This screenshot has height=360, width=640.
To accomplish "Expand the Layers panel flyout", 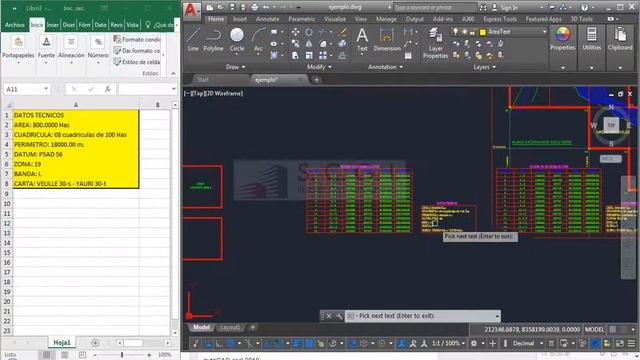I will coord(485,67).
